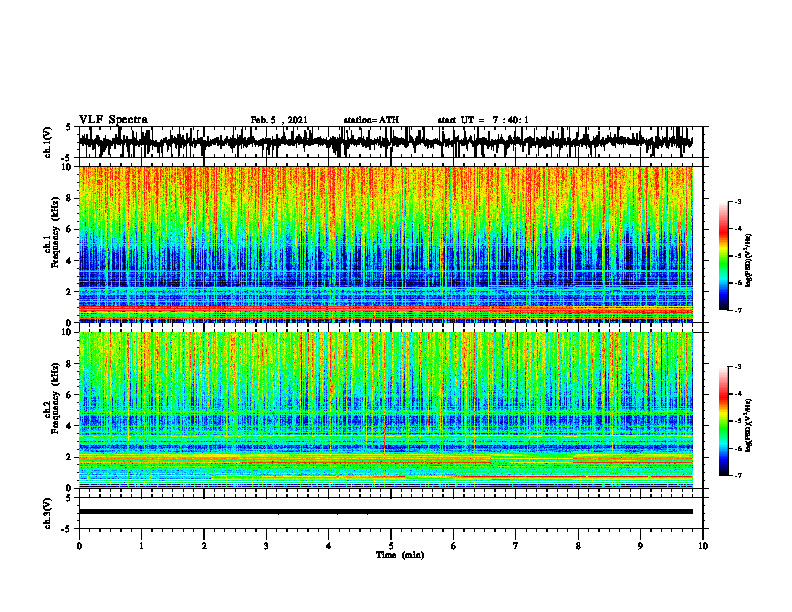Click the "8" tick on the time axis
This screenshot has height=612, width=792.
(578, 546)
